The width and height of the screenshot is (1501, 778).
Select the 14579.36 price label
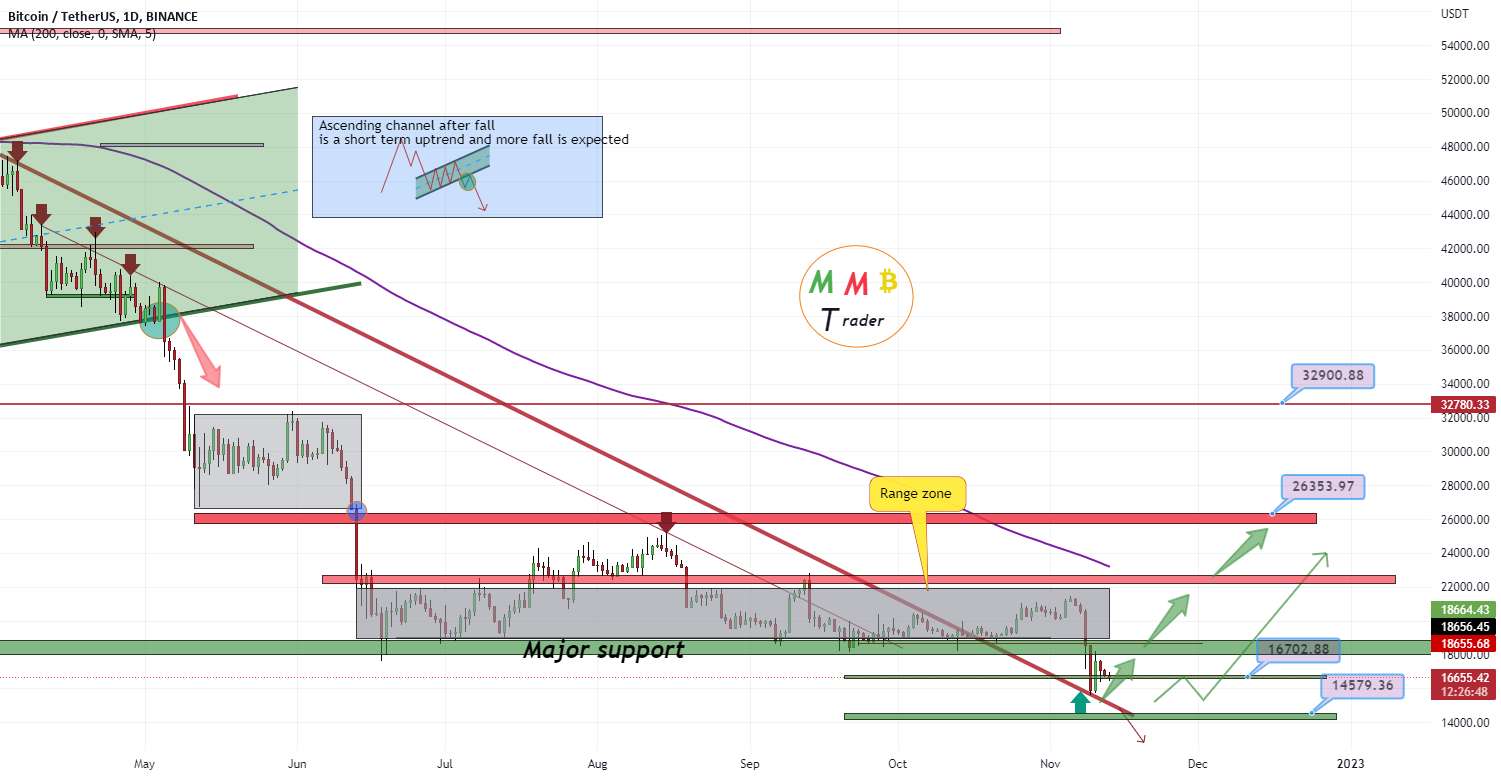(1362, 686)
